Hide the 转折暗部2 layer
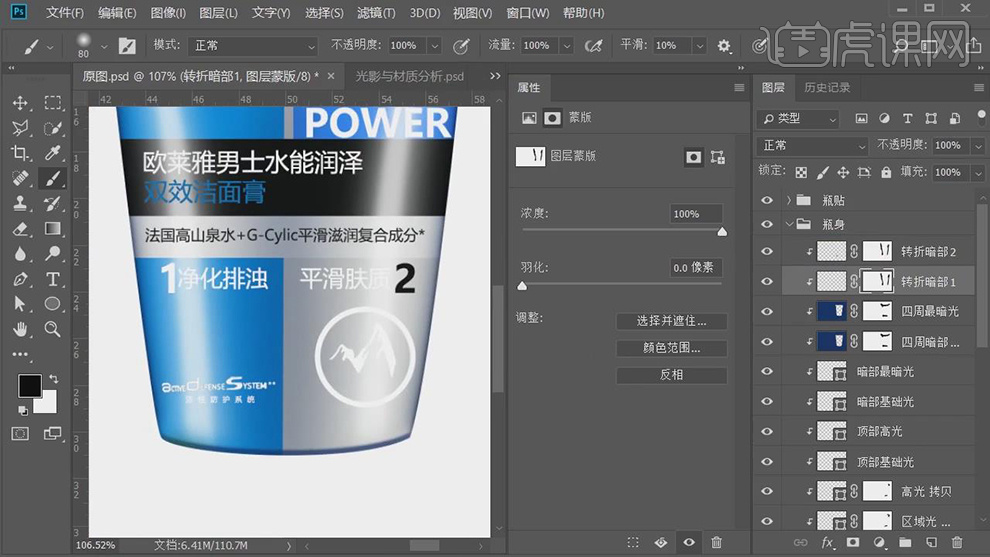The width and height of the screenshot is (990, 557). (767, 251)
